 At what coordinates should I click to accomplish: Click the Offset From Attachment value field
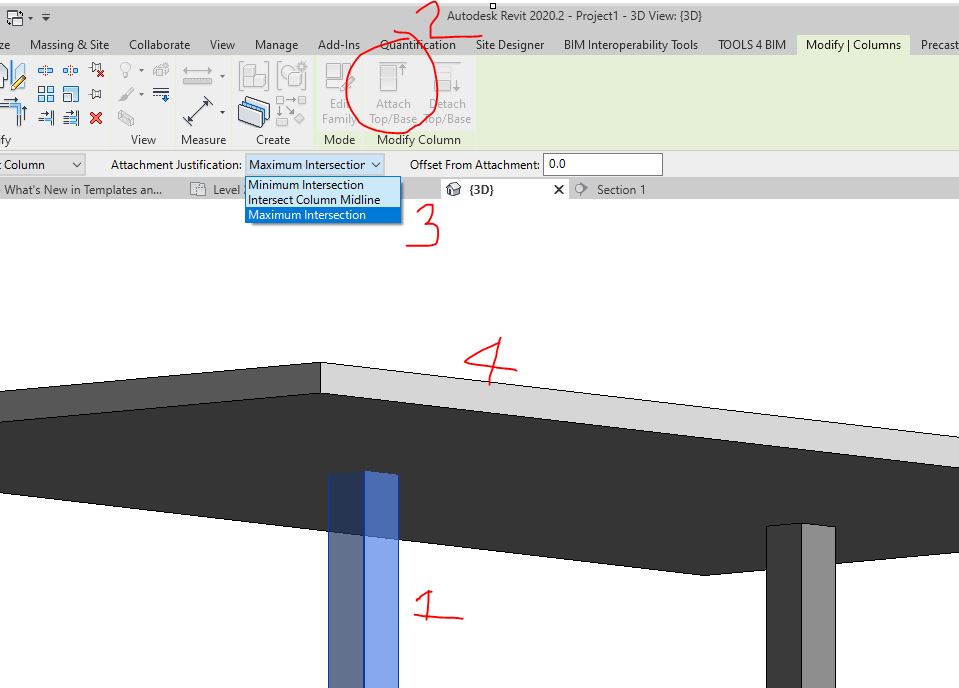[602, 163]
